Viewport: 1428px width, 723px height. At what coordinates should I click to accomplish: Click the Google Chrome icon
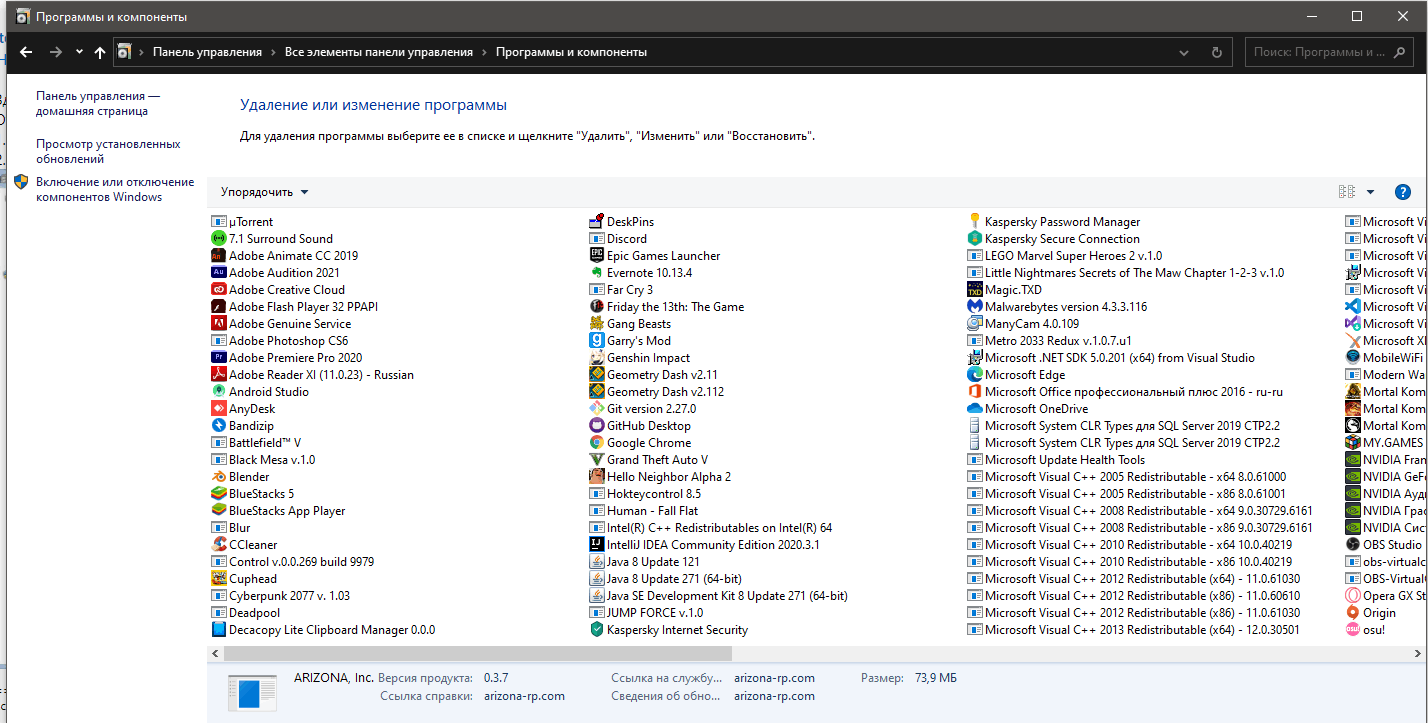597,443
